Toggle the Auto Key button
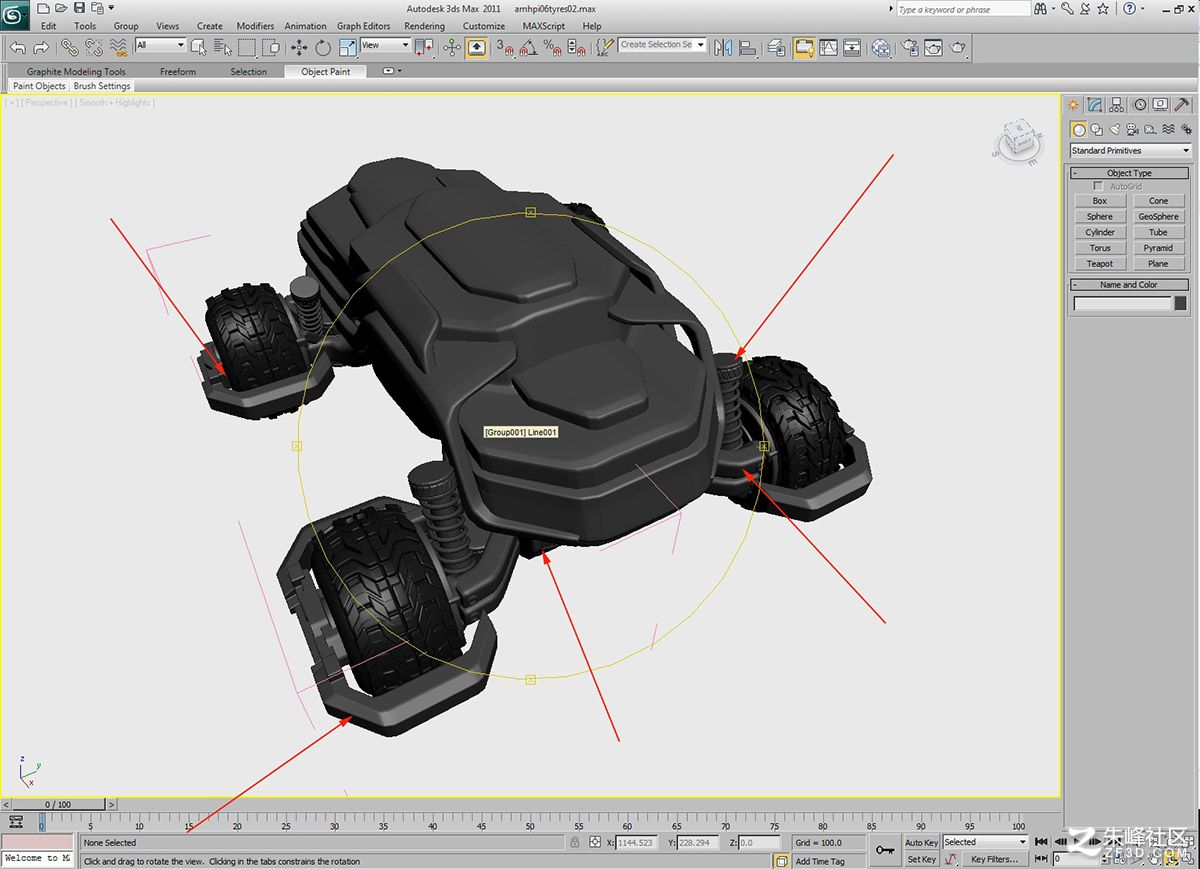The width and height of the screenshot is (1200, 869). 921,843
